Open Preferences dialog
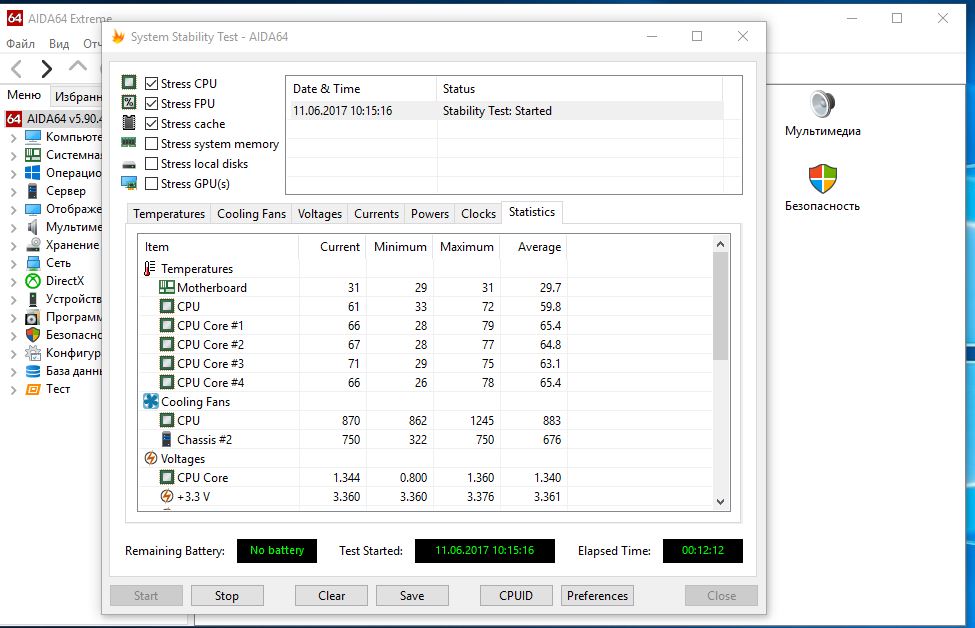This screenshot has height=628, width=975. tap(597, 596)
